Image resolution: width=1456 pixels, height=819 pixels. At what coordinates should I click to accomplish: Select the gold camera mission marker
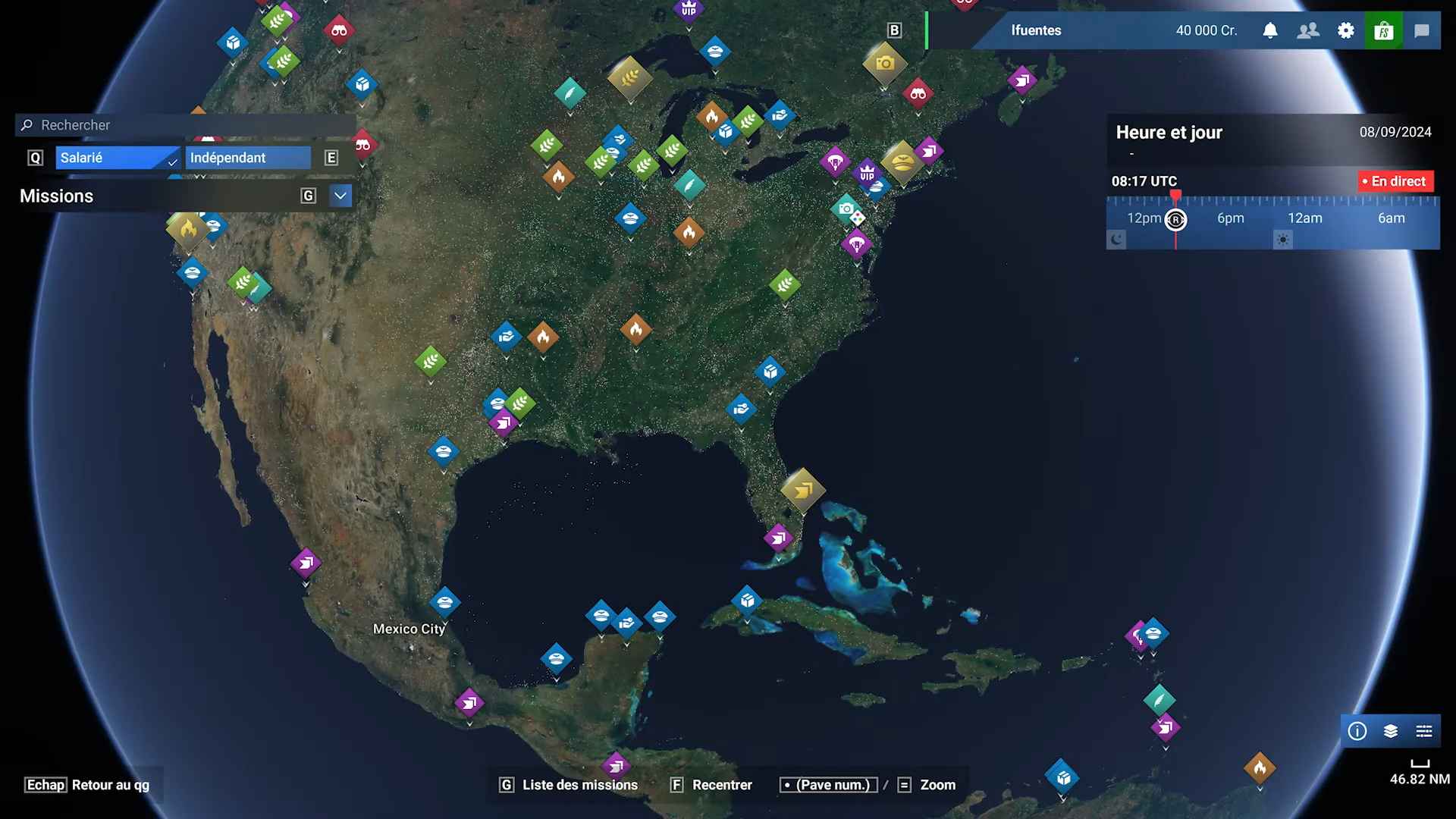tap(884, 64)
